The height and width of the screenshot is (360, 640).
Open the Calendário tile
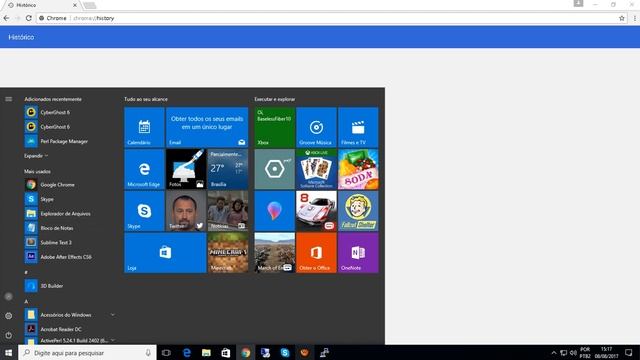pyautogui.click(x=144, y=127)
